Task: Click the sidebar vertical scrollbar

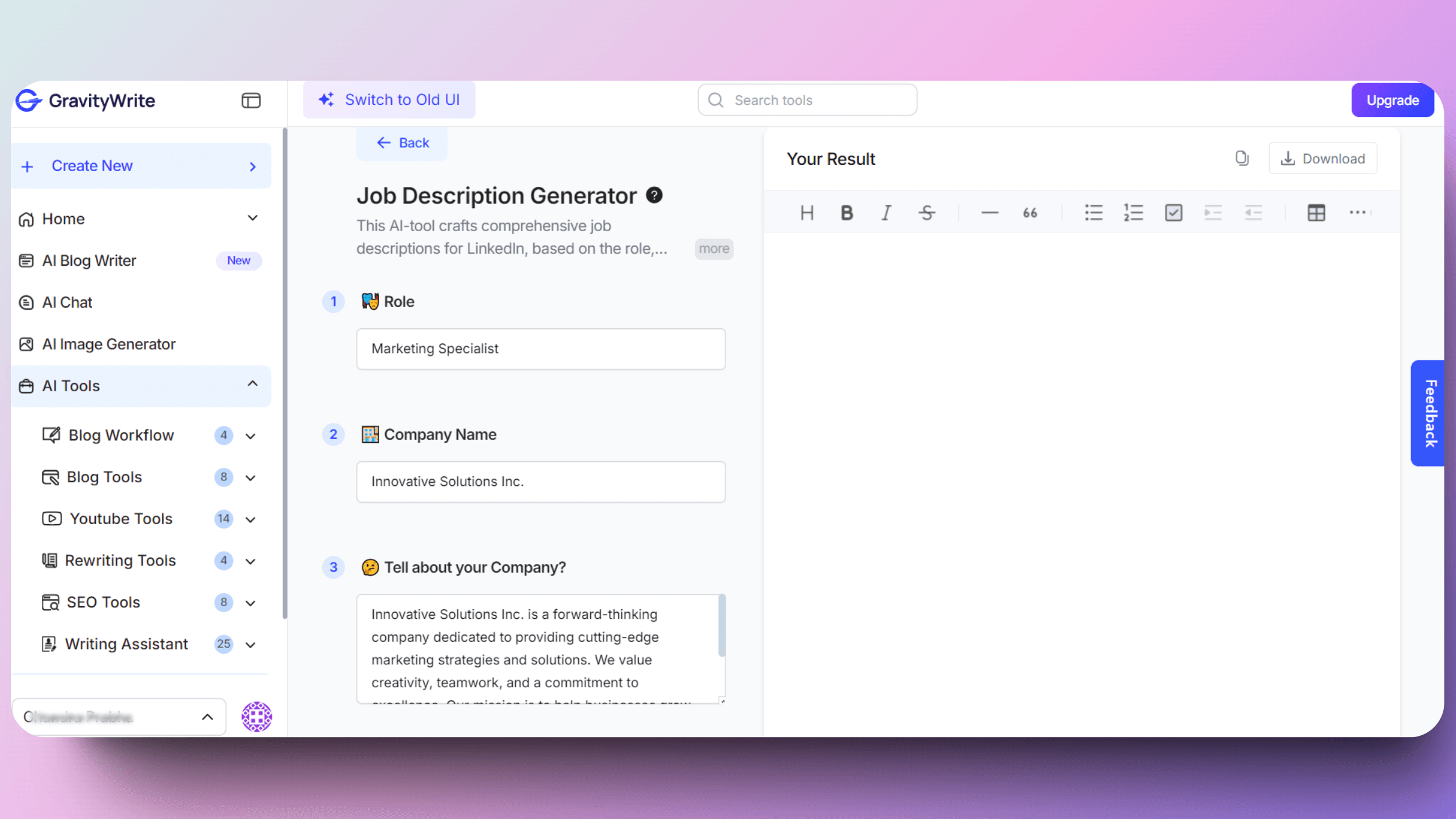Action: pyautogui.click(x=285, y=373)
